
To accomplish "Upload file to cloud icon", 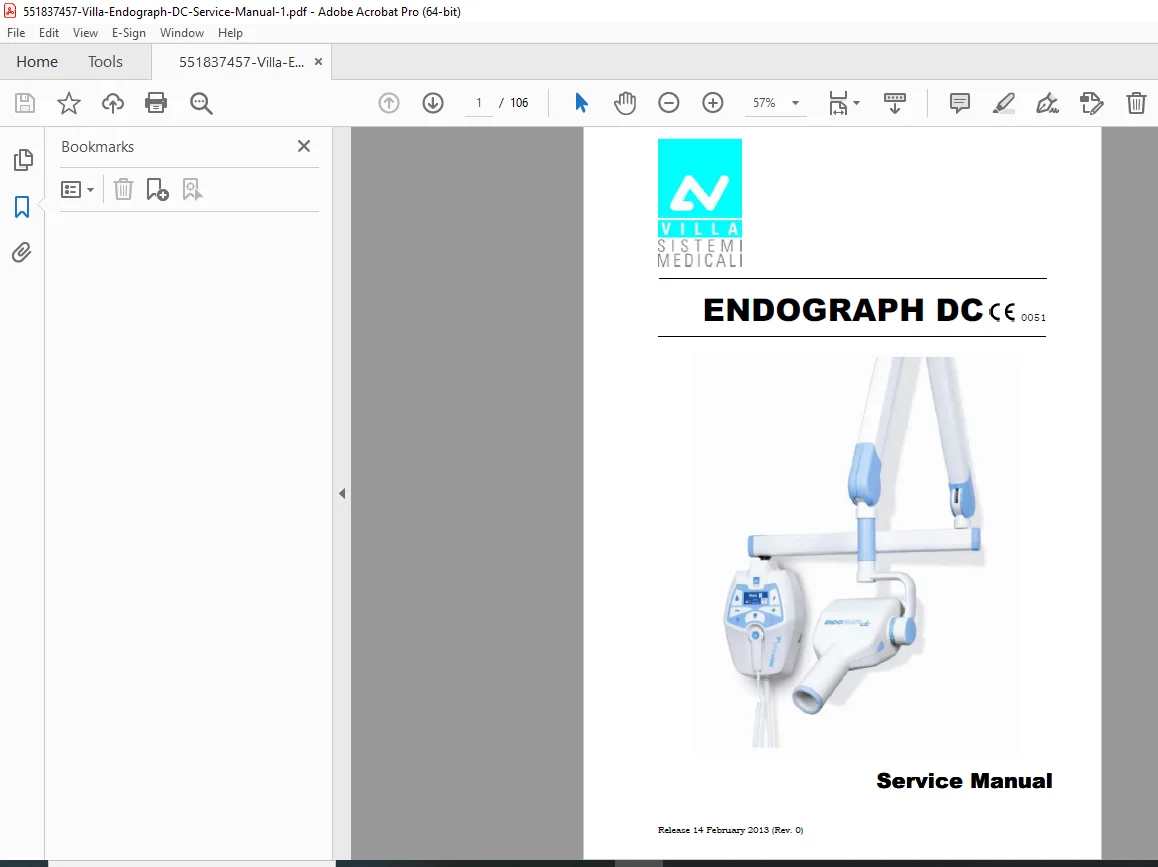I will pos(112,103).
